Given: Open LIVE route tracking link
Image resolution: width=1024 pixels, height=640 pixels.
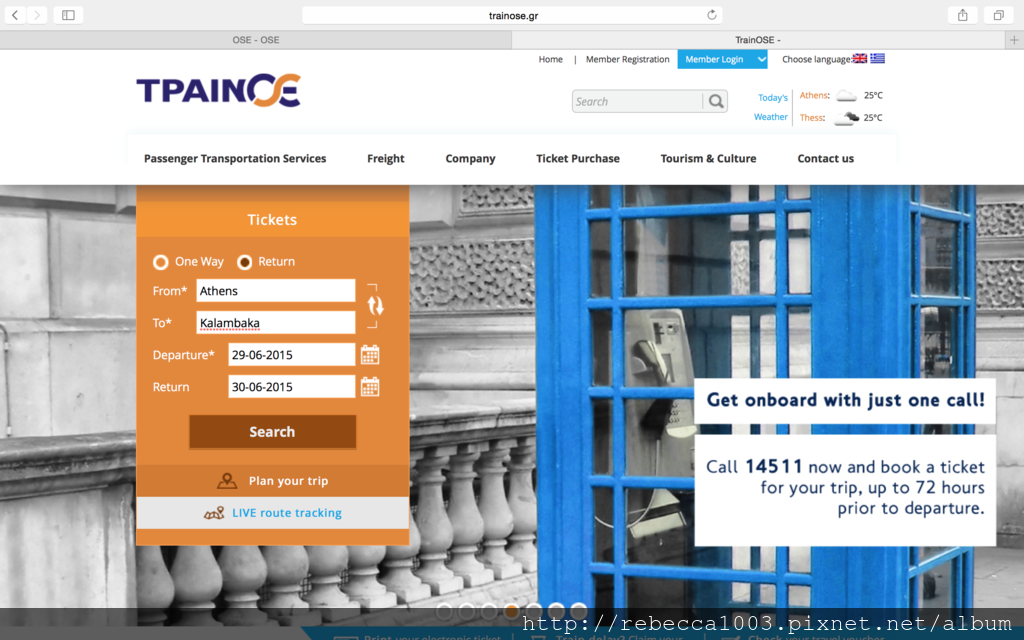Looking at the screenshot, I should [x=287, y=513].
